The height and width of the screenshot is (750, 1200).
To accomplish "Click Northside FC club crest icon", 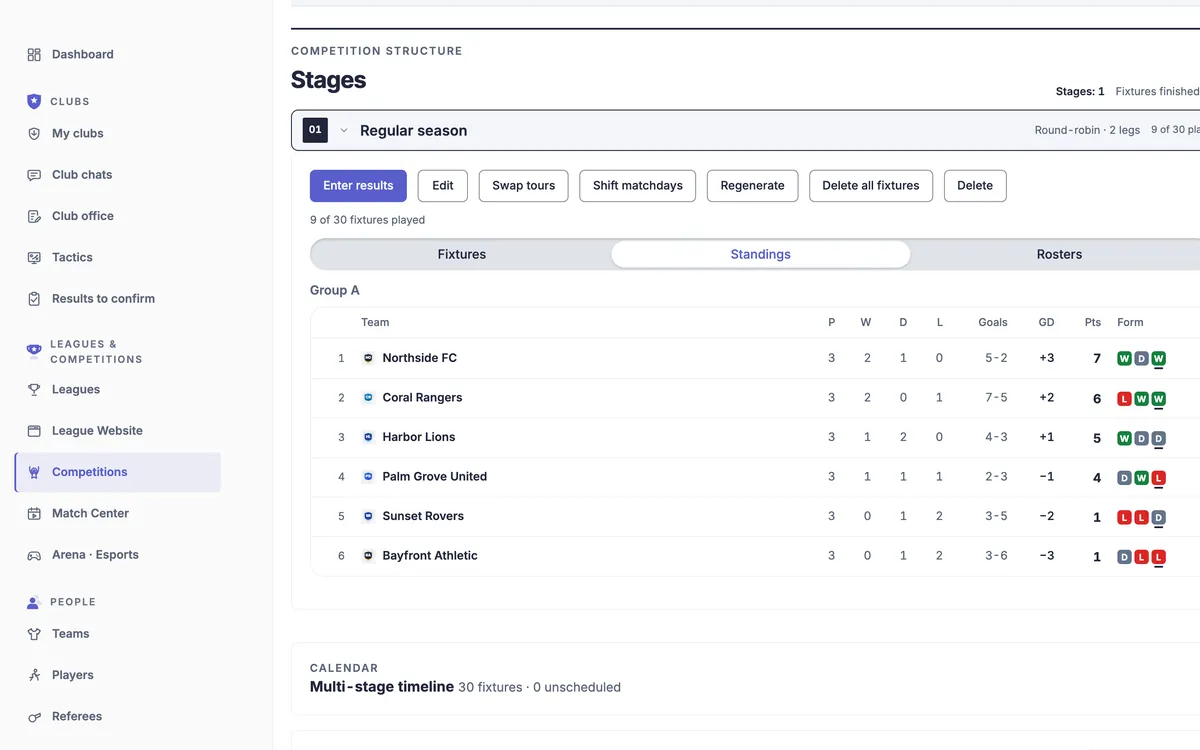I will (x=368, y=358).
